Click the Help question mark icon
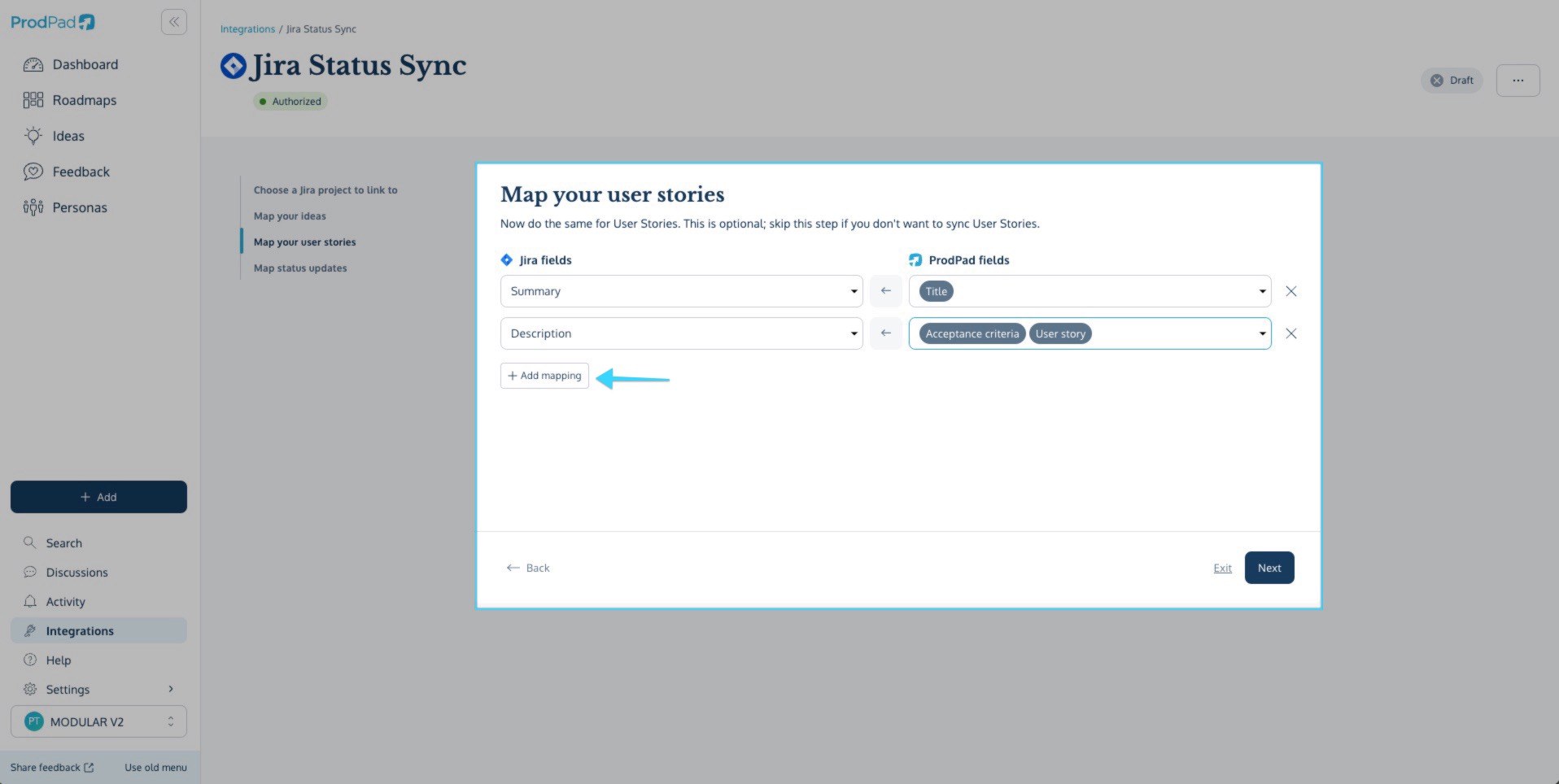Screen dimensions: 1559x784 click(x=30, y=660)
